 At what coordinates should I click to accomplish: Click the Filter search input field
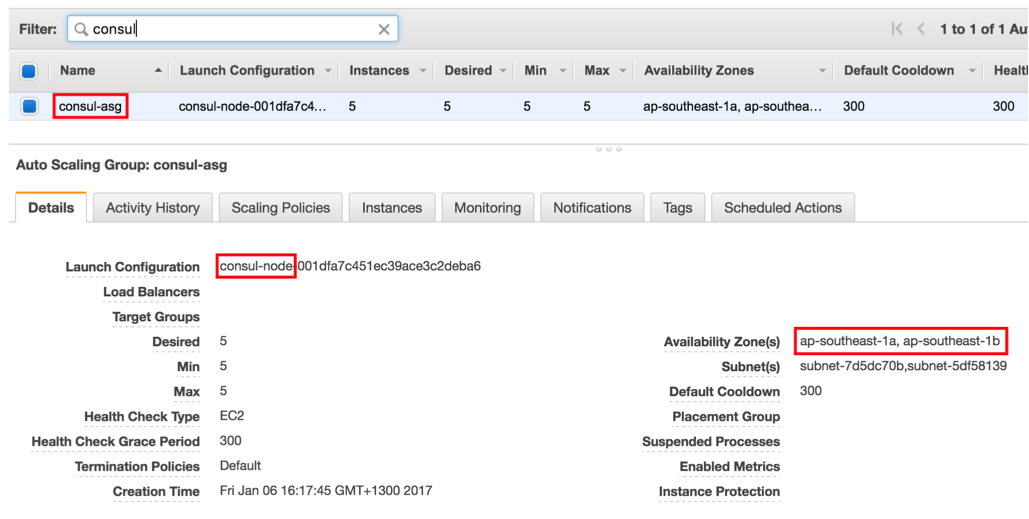click(233, 29)
